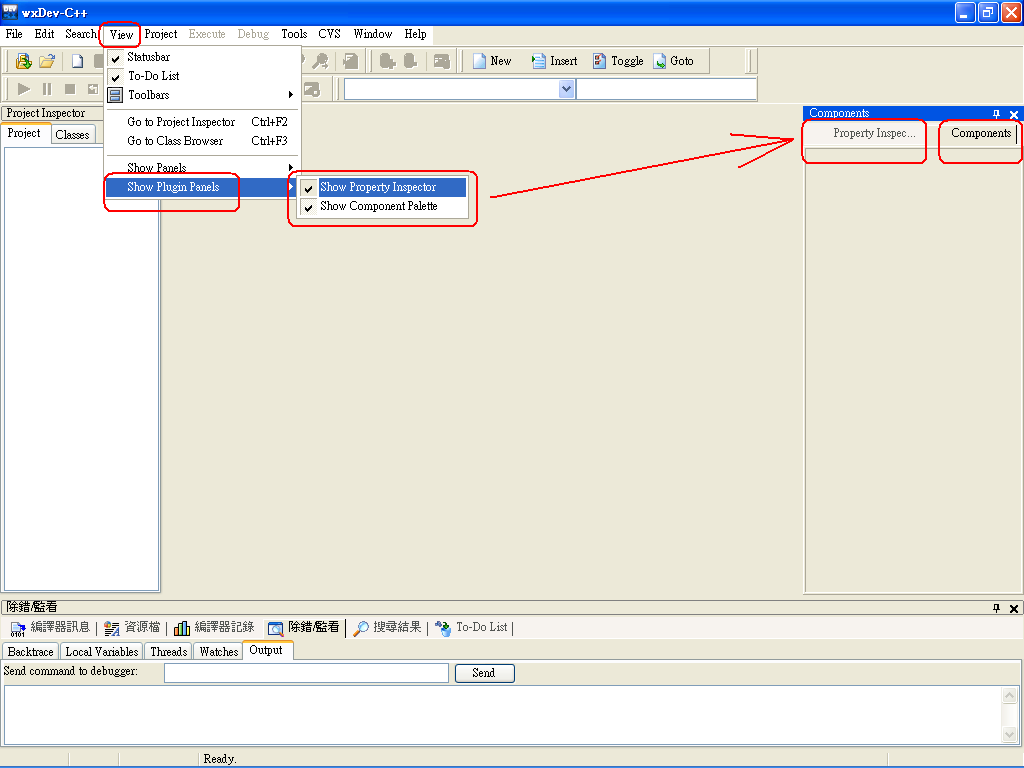The height and width of the screenshot is (768, 1024).
Task: Choose Go to Class Browser
Action: (x=203, y=141)
